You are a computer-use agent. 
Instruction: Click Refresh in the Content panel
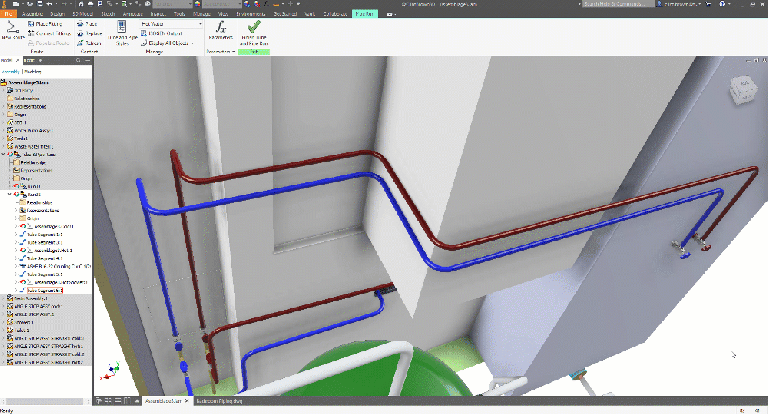(89, 43)
